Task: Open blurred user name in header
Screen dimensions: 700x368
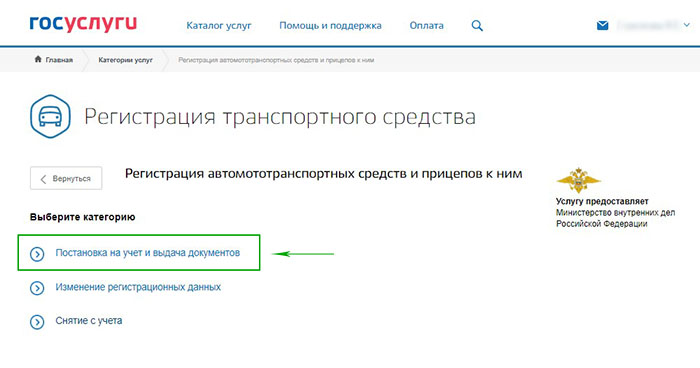Action: click(x=648, y=25)
